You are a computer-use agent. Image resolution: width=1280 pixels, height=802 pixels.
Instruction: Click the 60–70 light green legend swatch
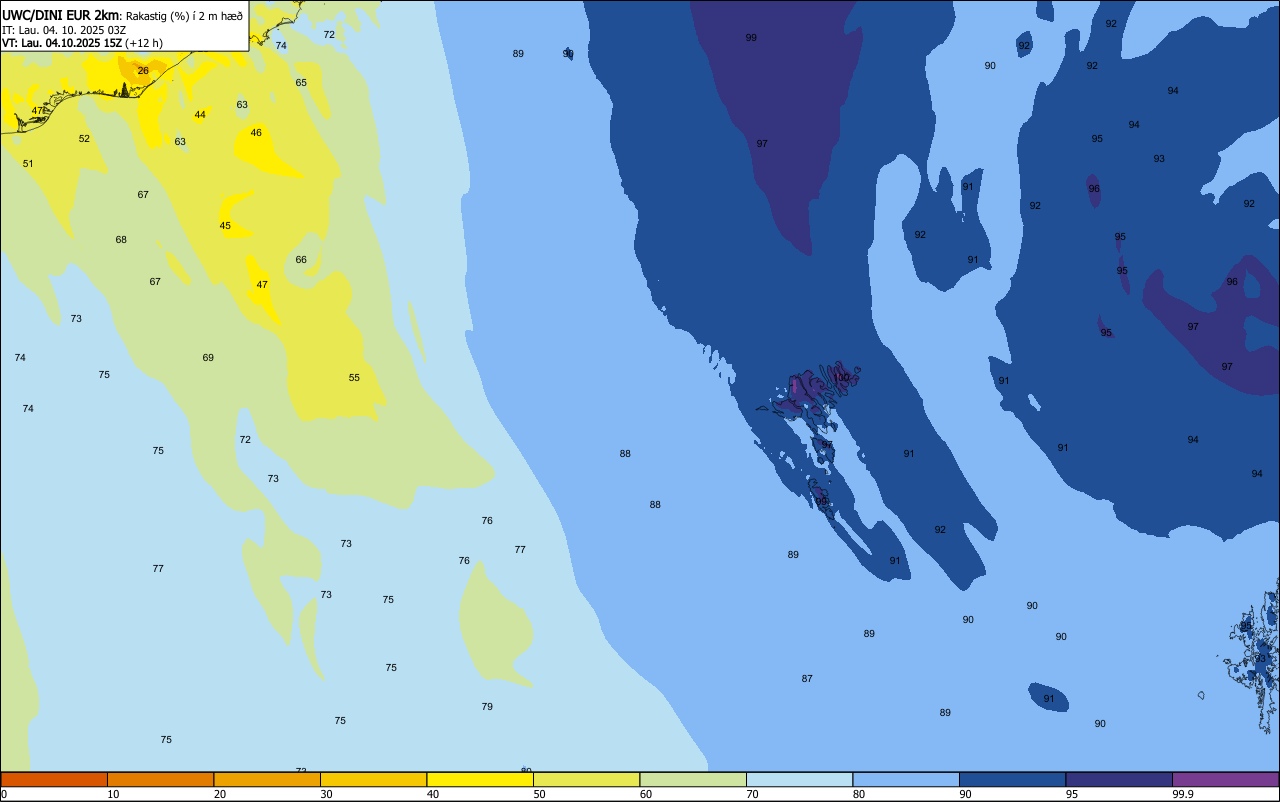coord(693,779)
